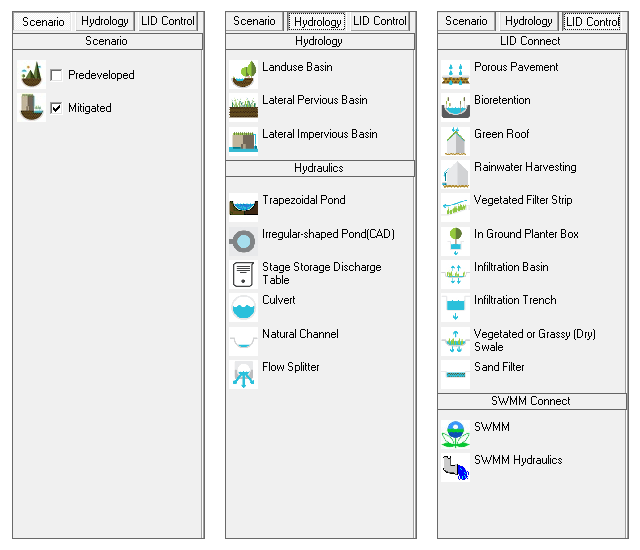Select the Stage Storage Discharge Table icon

coord(243,274)
